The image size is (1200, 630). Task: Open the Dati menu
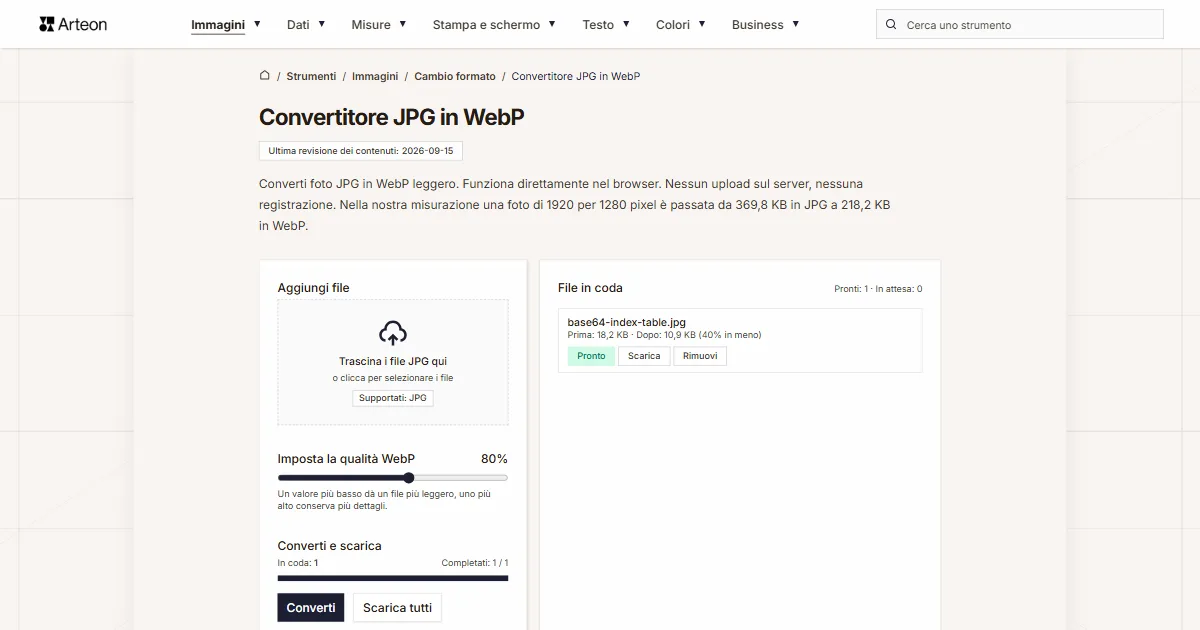(298, 24)
